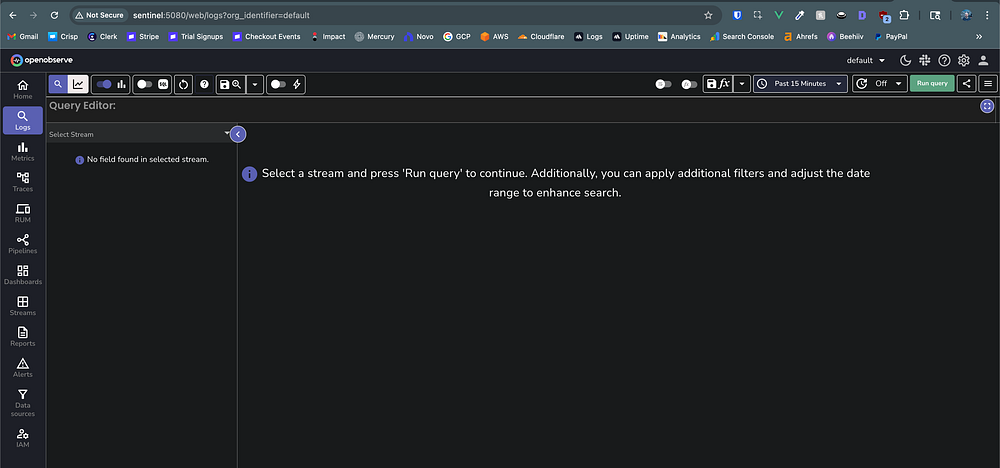Image resolution: width=1000 pixels, height=468 pixels.
Task: Open the Checkout Events bookmark
Action: click(267, 36)
